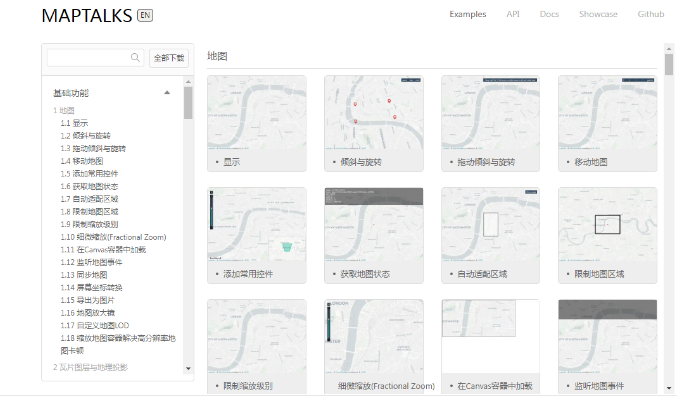This screenshot has height=397, width=677.
Task: Select sidebar item 1.17 自定义地图LOD
Action: 95,326
